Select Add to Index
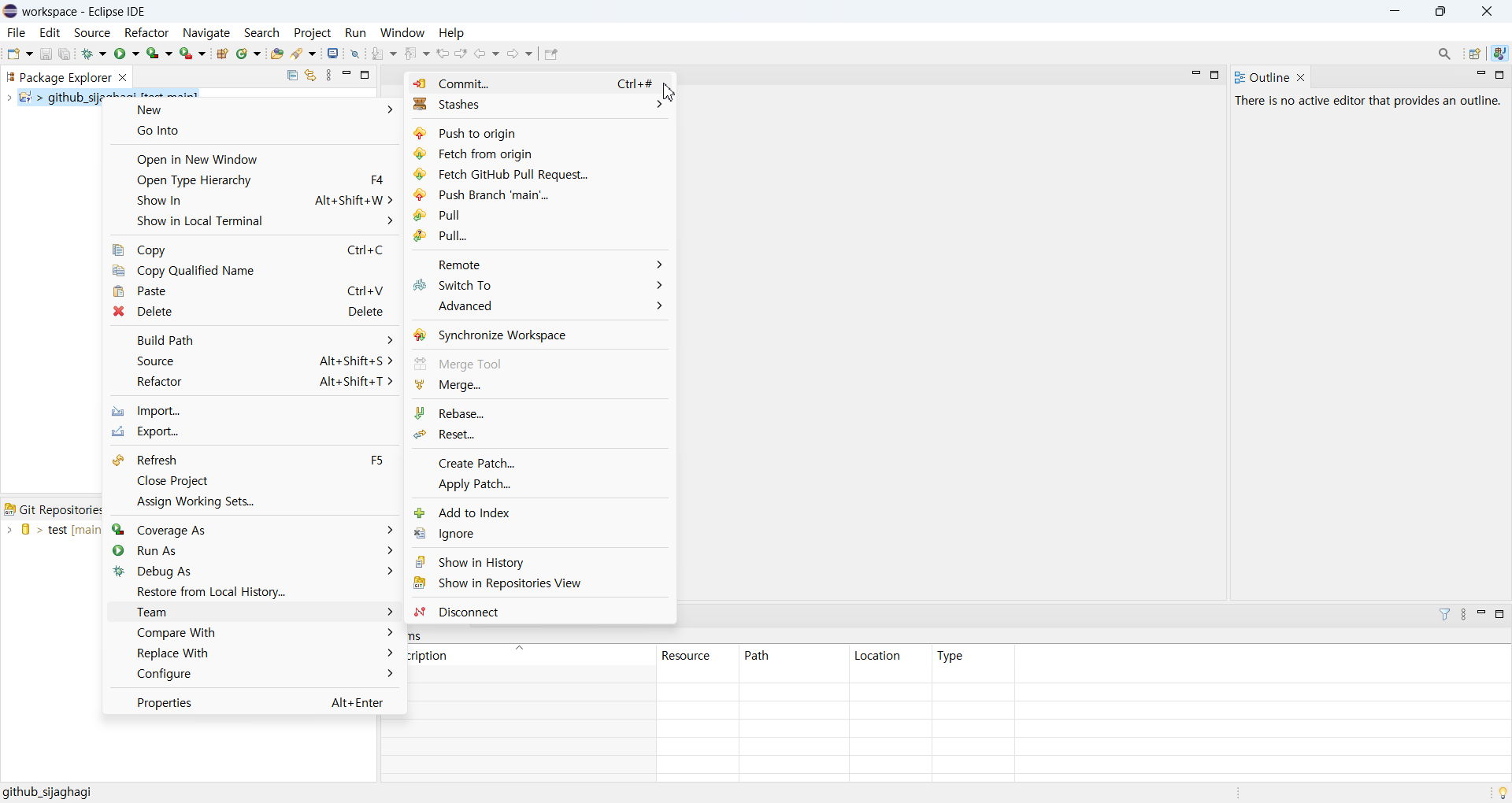 [540, 513]
